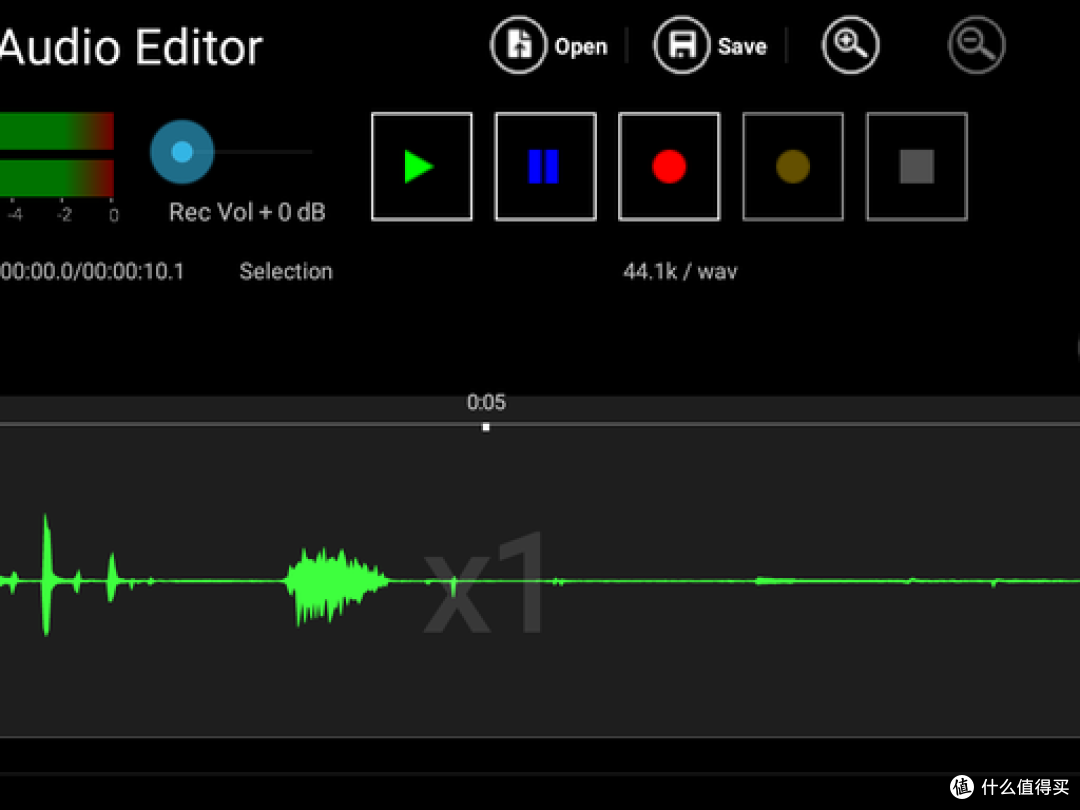Click the Open text label
This screenshot has height=810, width=1080.
[x=581, y=47]
